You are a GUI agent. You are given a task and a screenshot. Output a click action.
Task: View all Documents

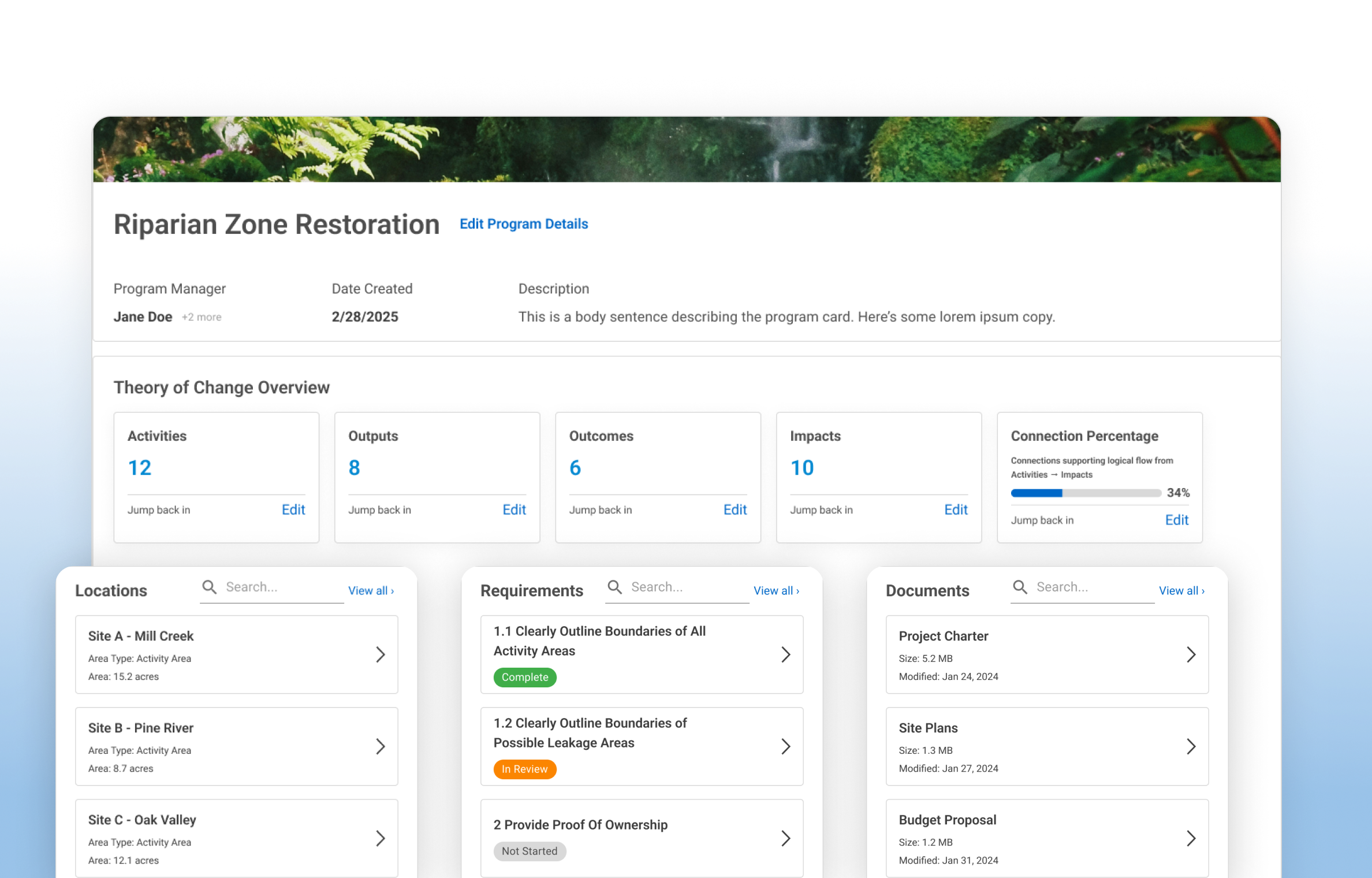pos(1181,590)
